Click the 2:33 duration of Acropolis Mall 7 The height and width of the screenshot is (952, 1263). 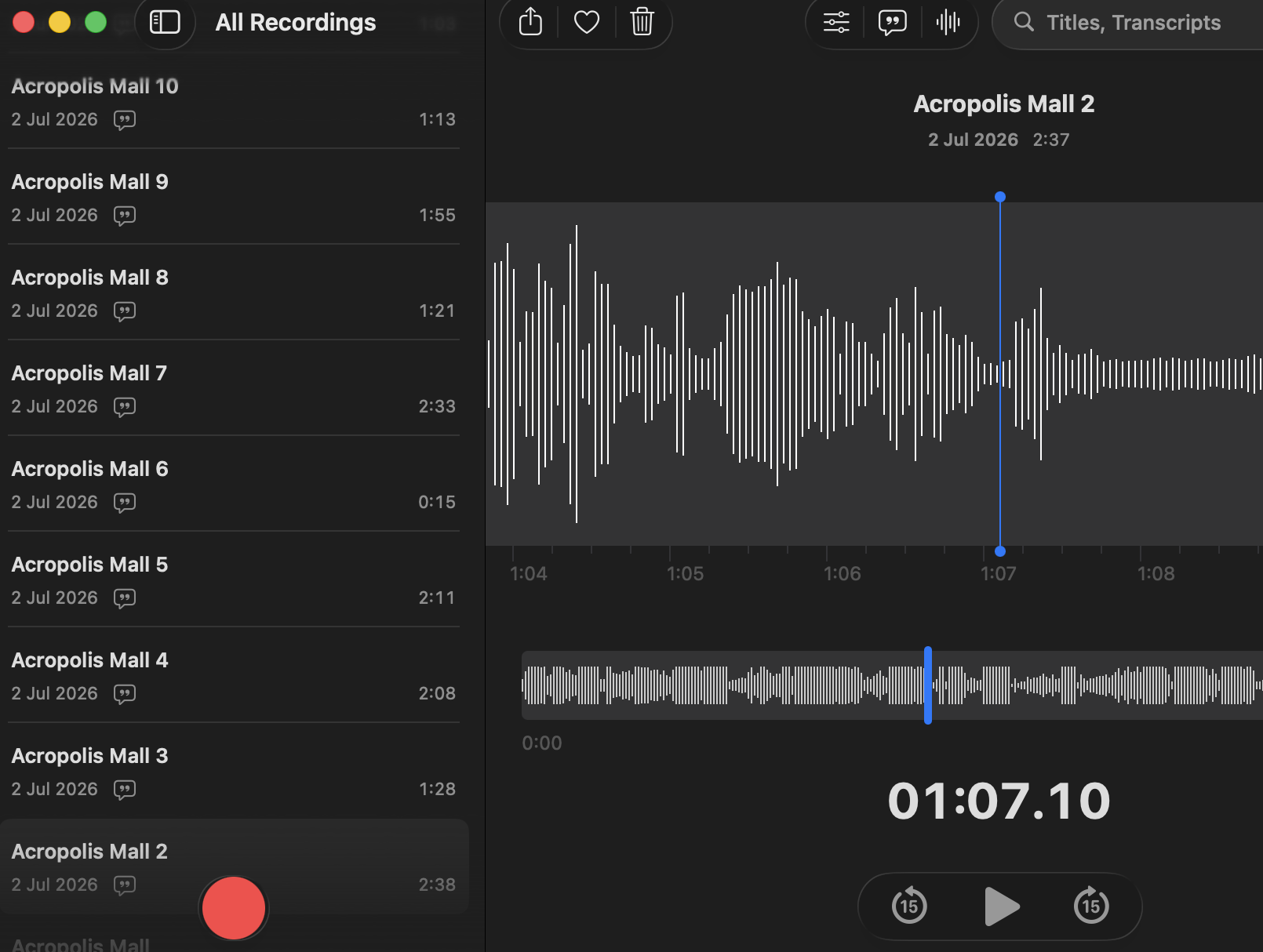coord(437,406)
